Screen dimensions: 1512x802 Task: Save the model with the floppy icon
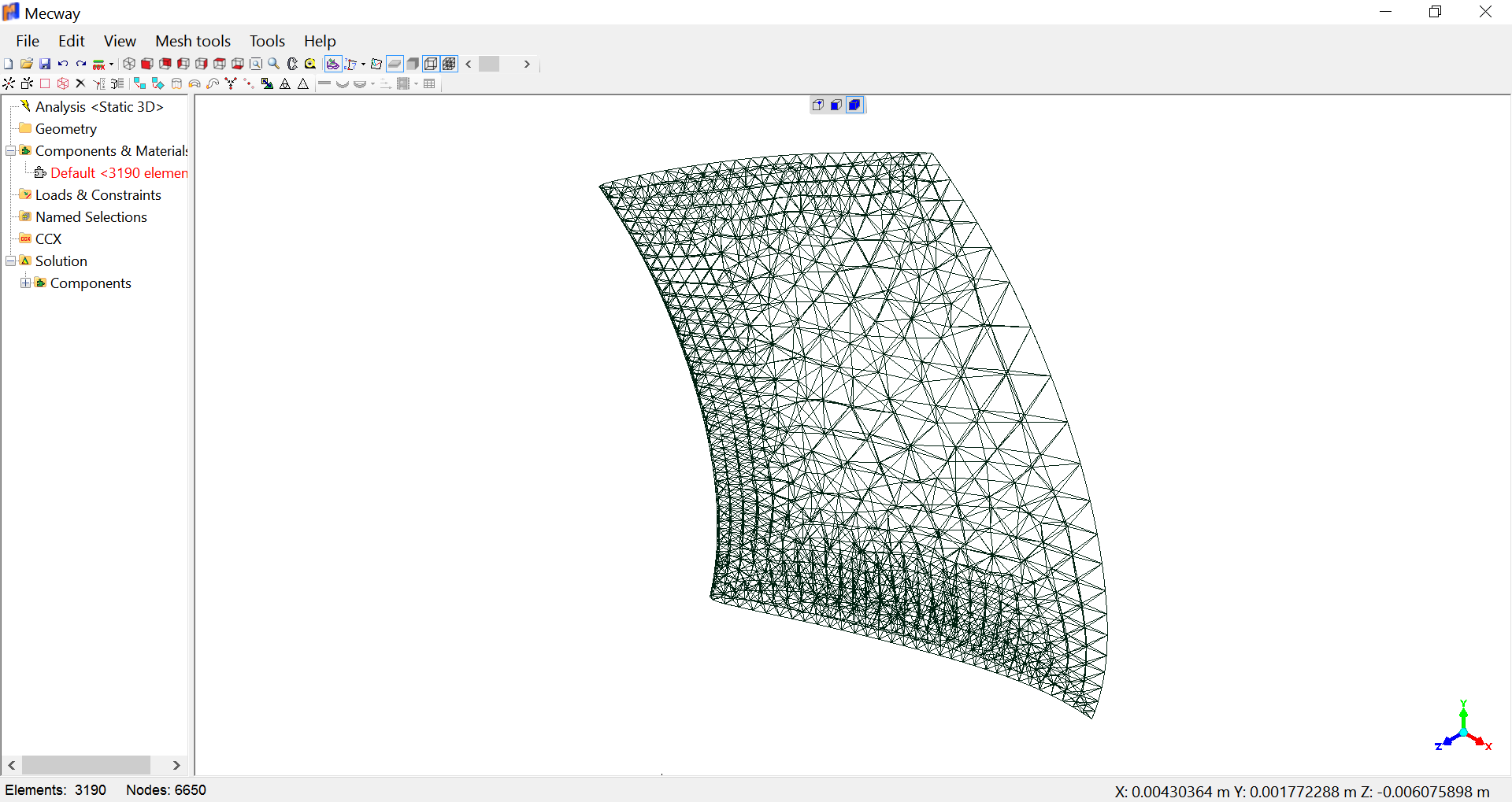pos(45,64)
